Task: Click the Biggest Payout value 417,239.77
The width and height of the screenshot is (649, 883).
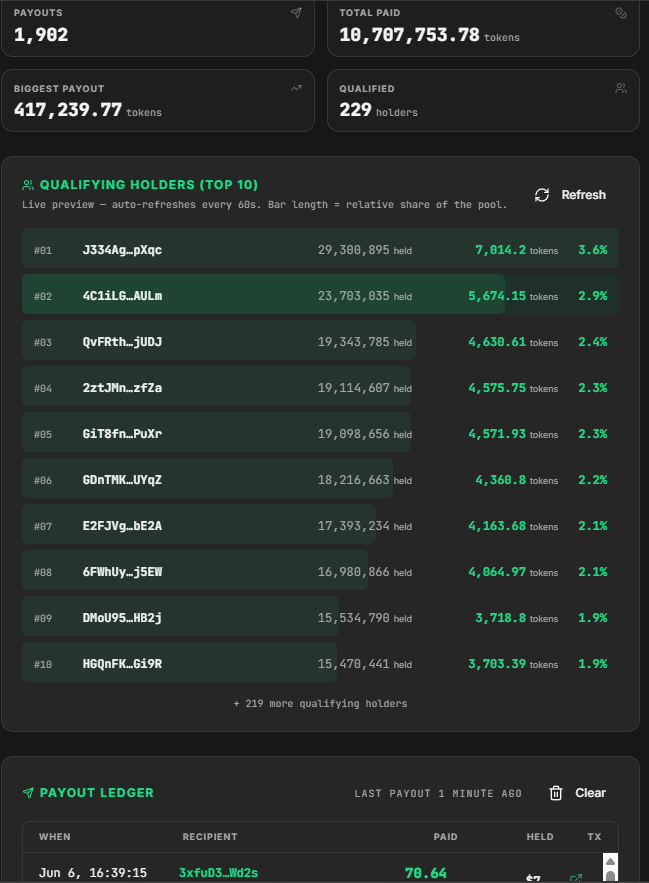Action: 68,110
